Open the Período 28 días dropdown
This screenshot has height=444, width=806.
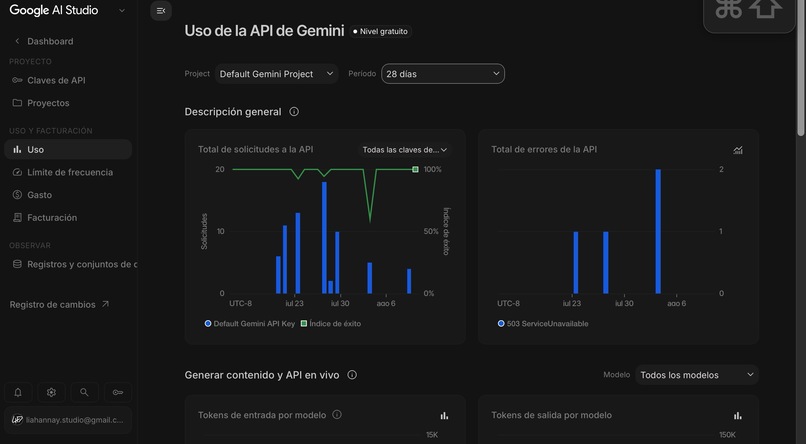(x=443, y=73)
